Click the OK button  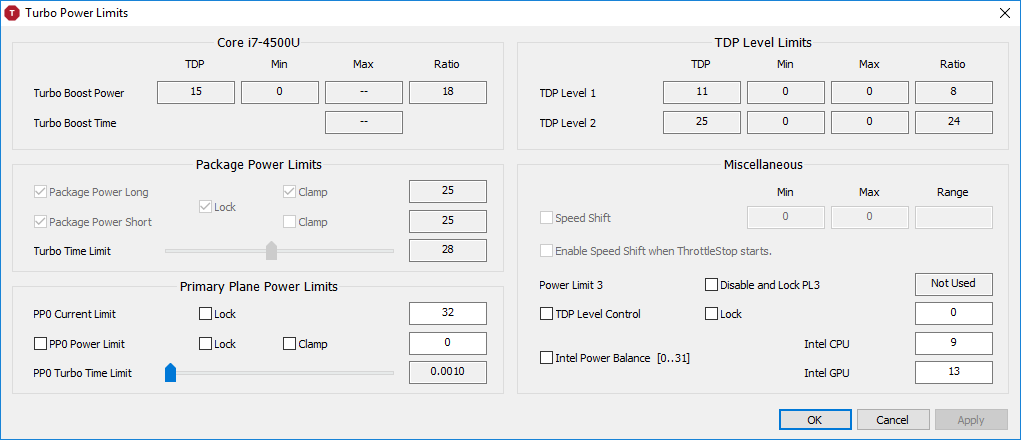click(x=815, y=420)
